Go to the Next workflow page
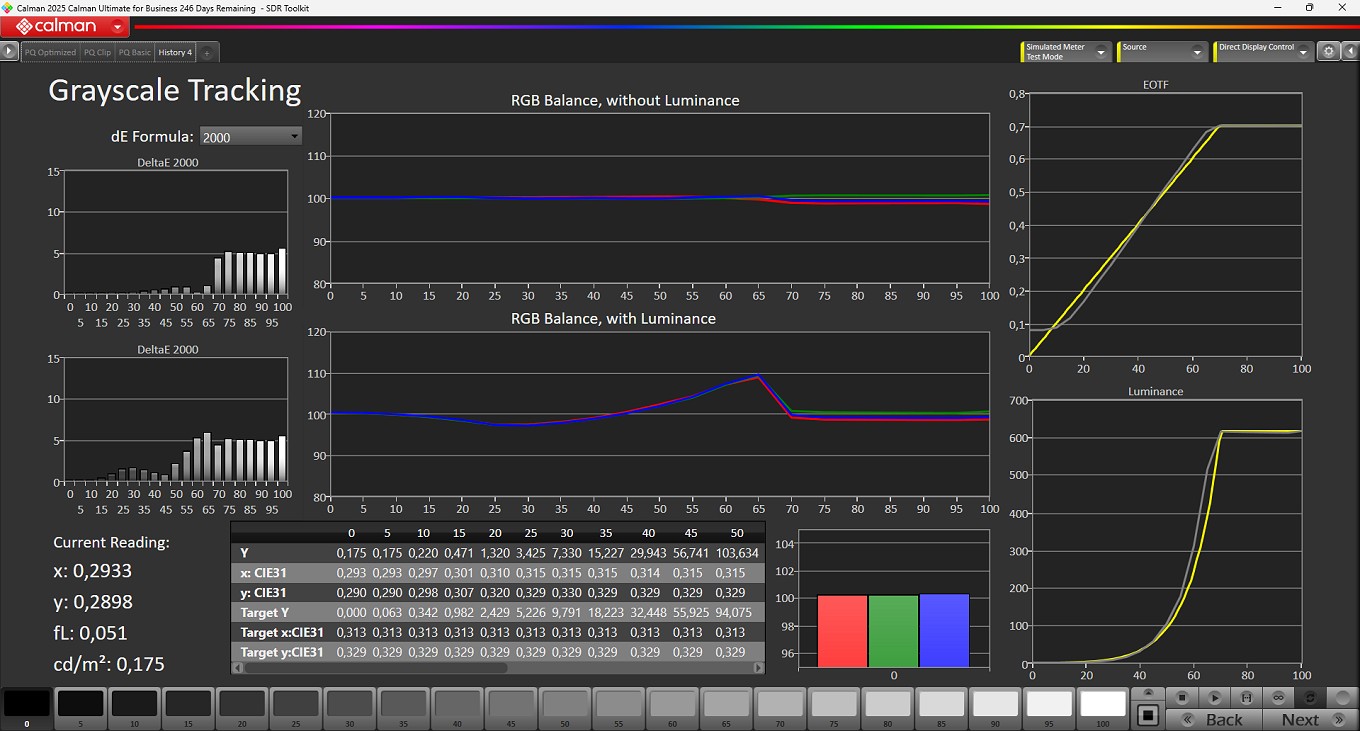The height and width of the screenshot is (731, 1360). 1310,719
